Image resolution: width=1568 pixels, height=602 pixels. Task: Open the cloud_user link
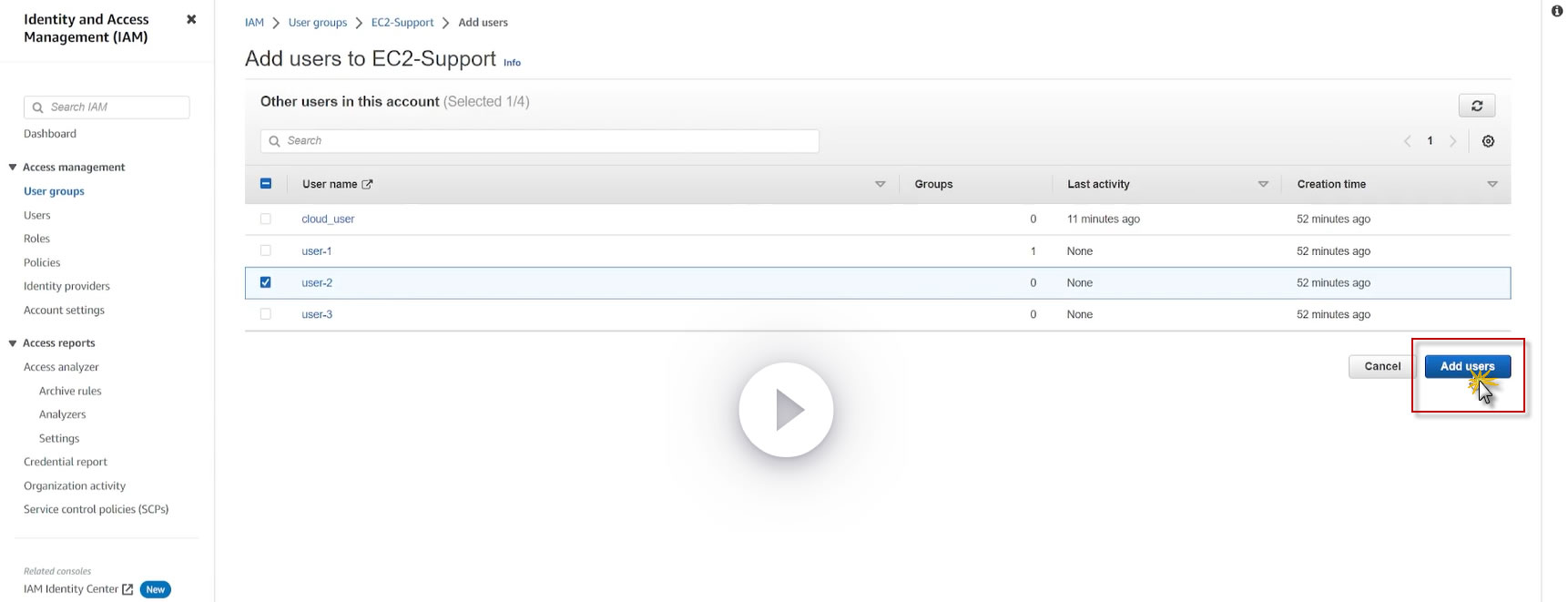coord(328,219)
